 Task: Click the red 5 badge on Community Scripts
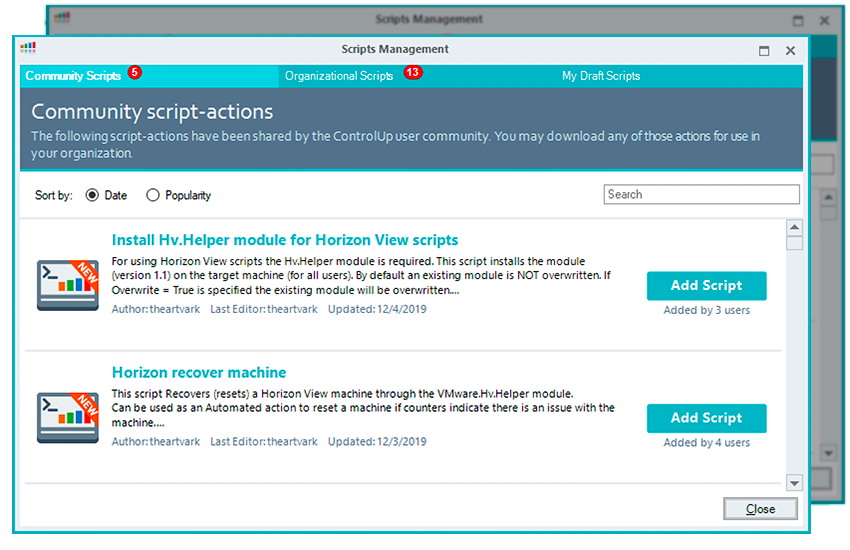pos(134,72)
